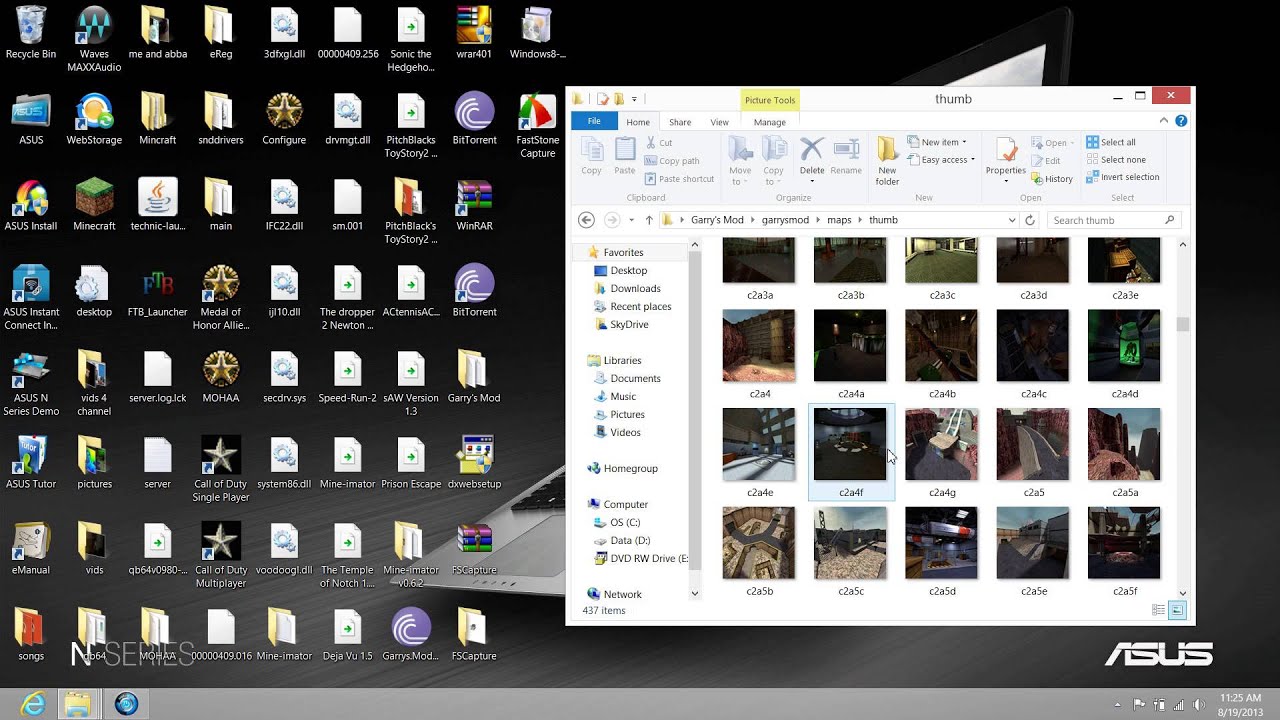Go up one folder level with Up arrow
Viewport: 1280px width, 720px height.
click(x=649, y=220)
